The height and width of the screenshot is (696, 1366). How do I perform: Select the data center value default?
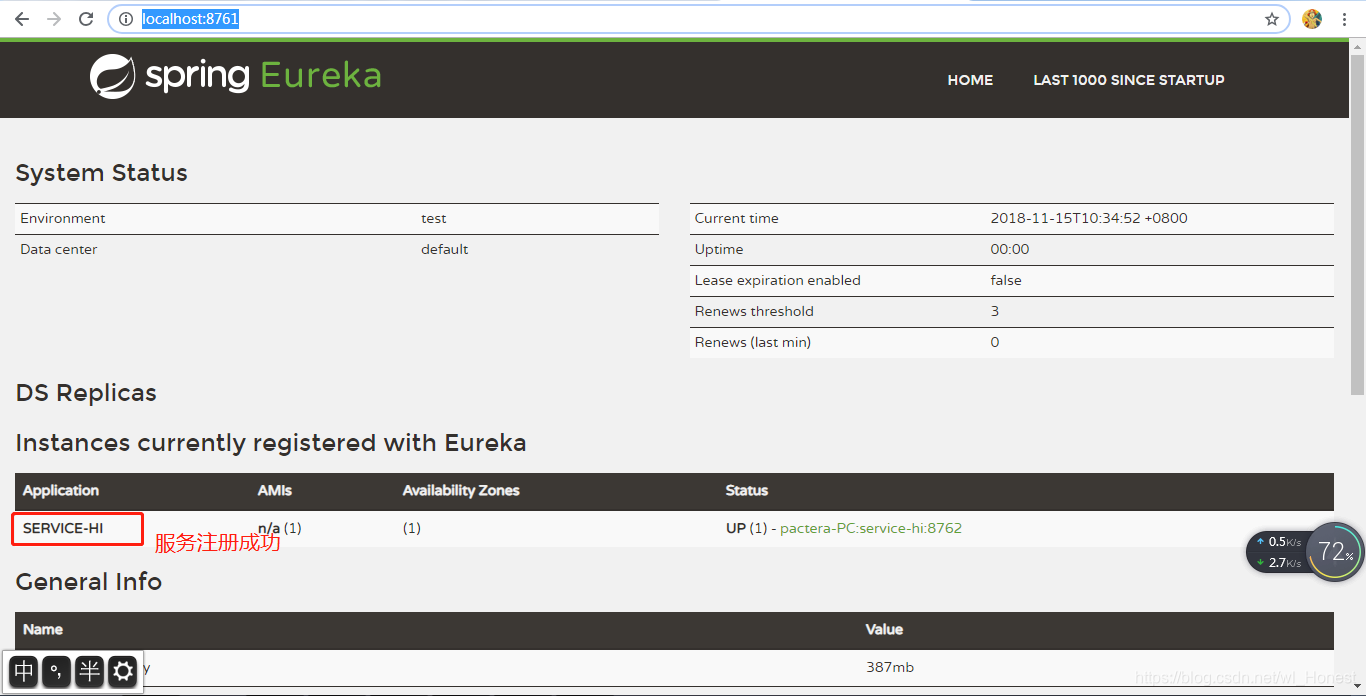click(445, 249)
